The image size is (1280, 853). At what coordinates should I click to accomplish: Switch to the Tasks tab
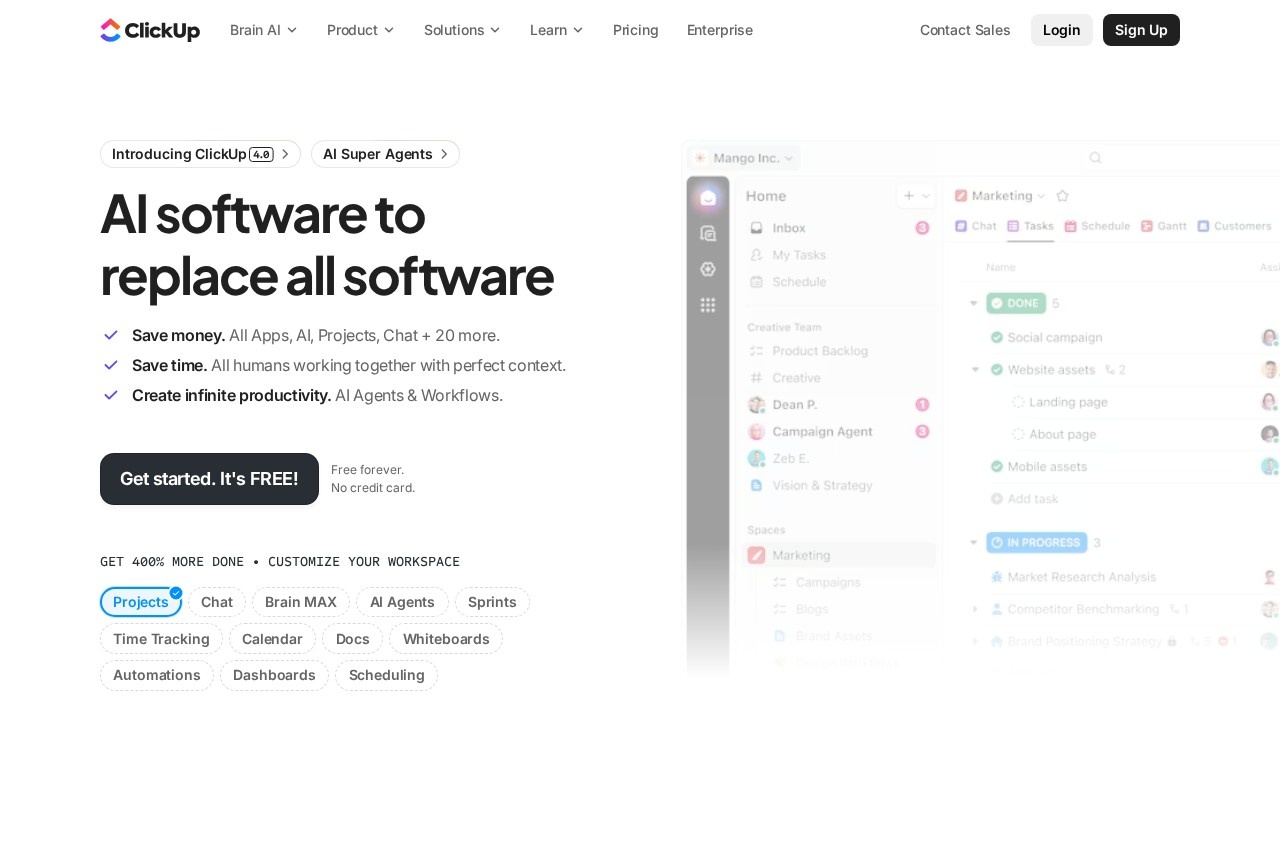[x=1030, y=226]
